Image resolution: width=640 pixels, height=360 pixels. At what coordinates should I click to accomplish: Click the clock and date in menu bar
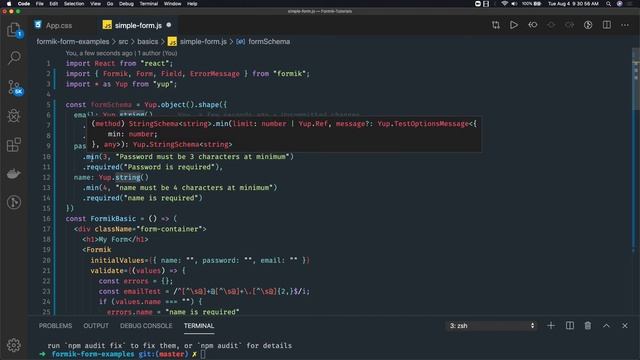573,4
